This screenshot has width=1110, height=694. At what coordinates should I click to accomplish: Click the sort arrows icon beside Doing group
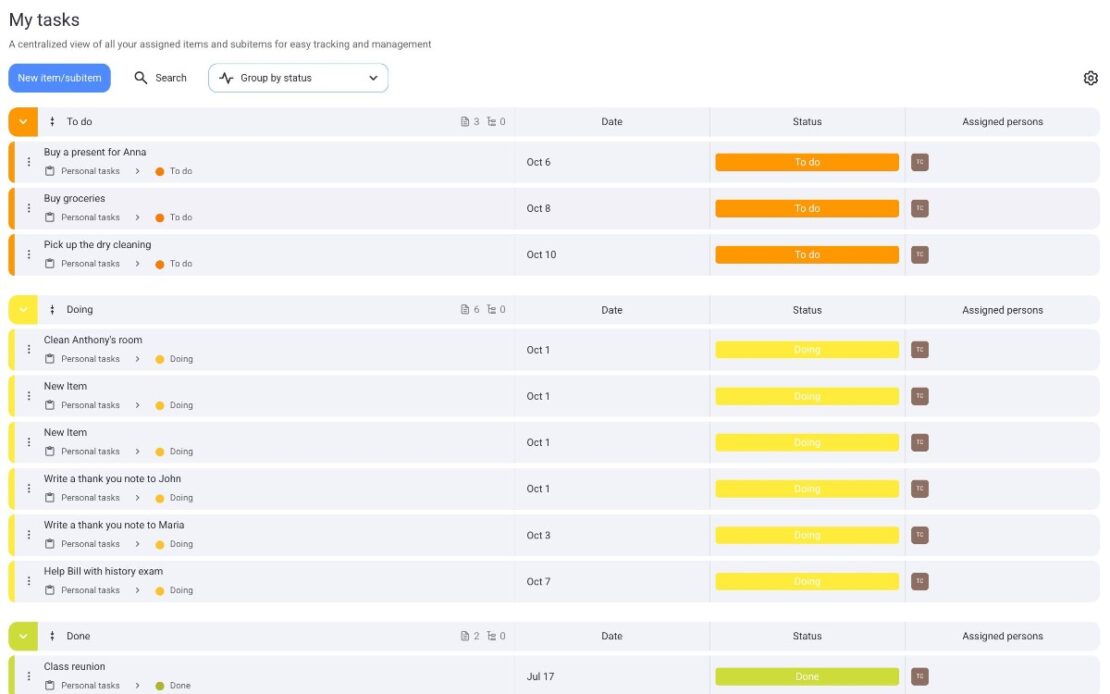point(52,310)
